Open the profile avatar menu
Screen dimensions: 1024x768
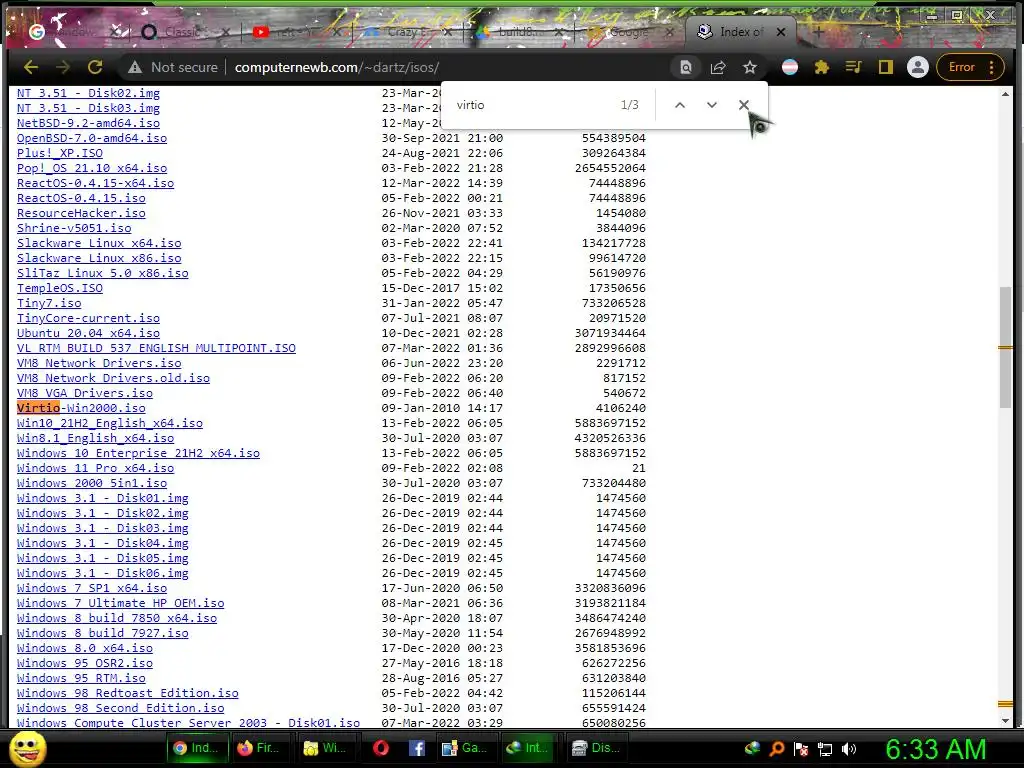[x=918, y=67]
